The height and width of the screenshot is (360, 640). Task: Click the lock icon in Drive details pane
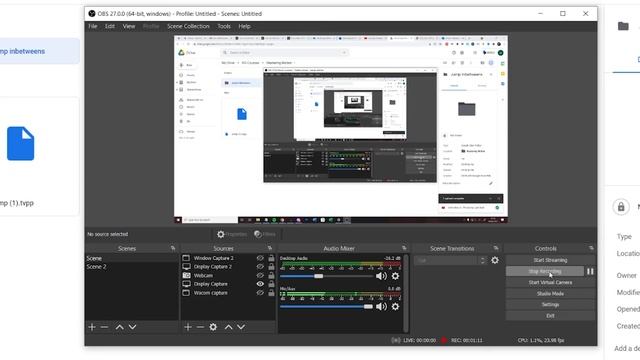(x=621, y=207)
